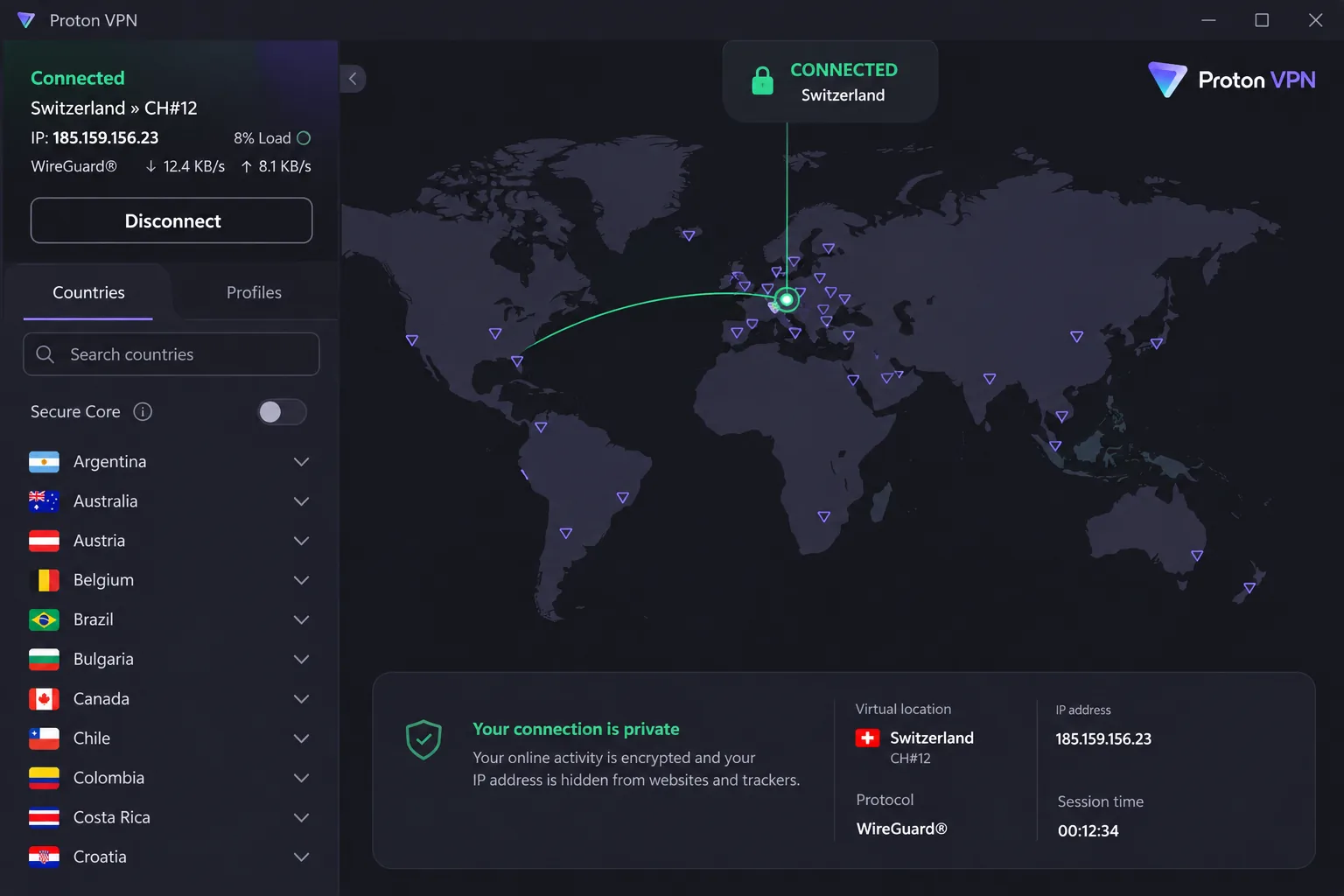Expand the Argentina server list
The width and height of the screenshot is (1344, 896).
pos(301,462)
